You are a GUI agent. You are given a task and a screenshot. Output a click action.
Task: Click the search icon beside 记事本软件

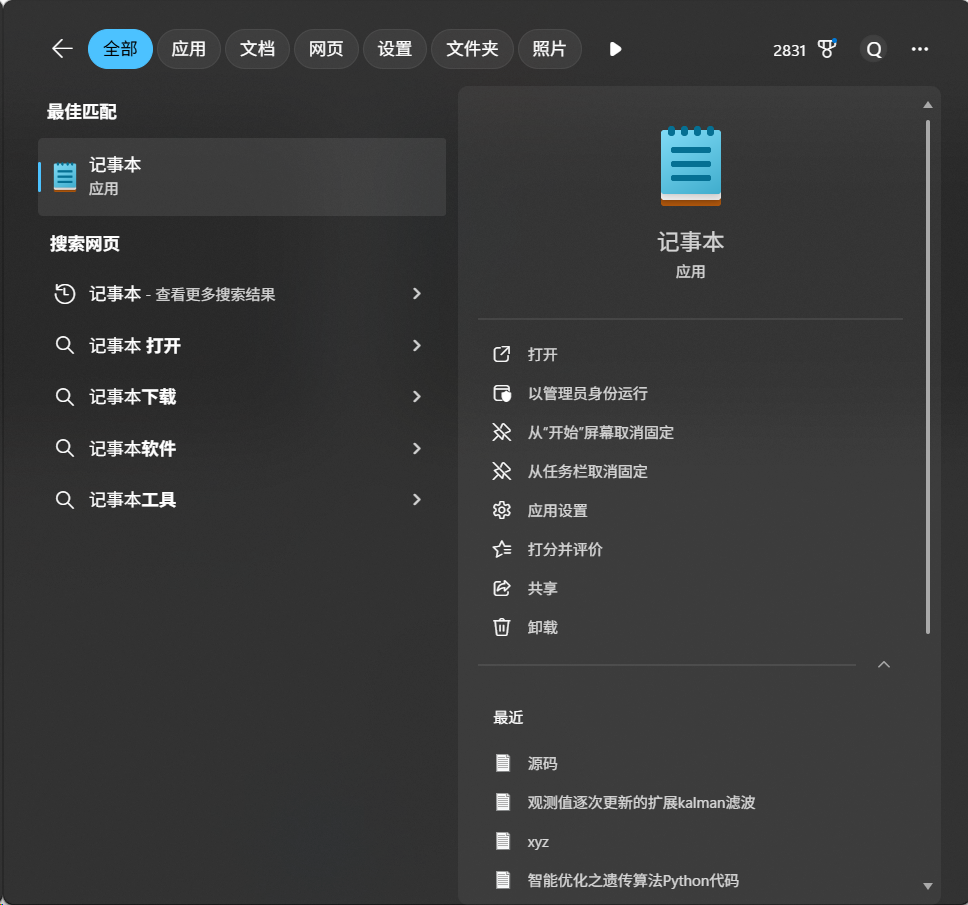tap(65, 448)
